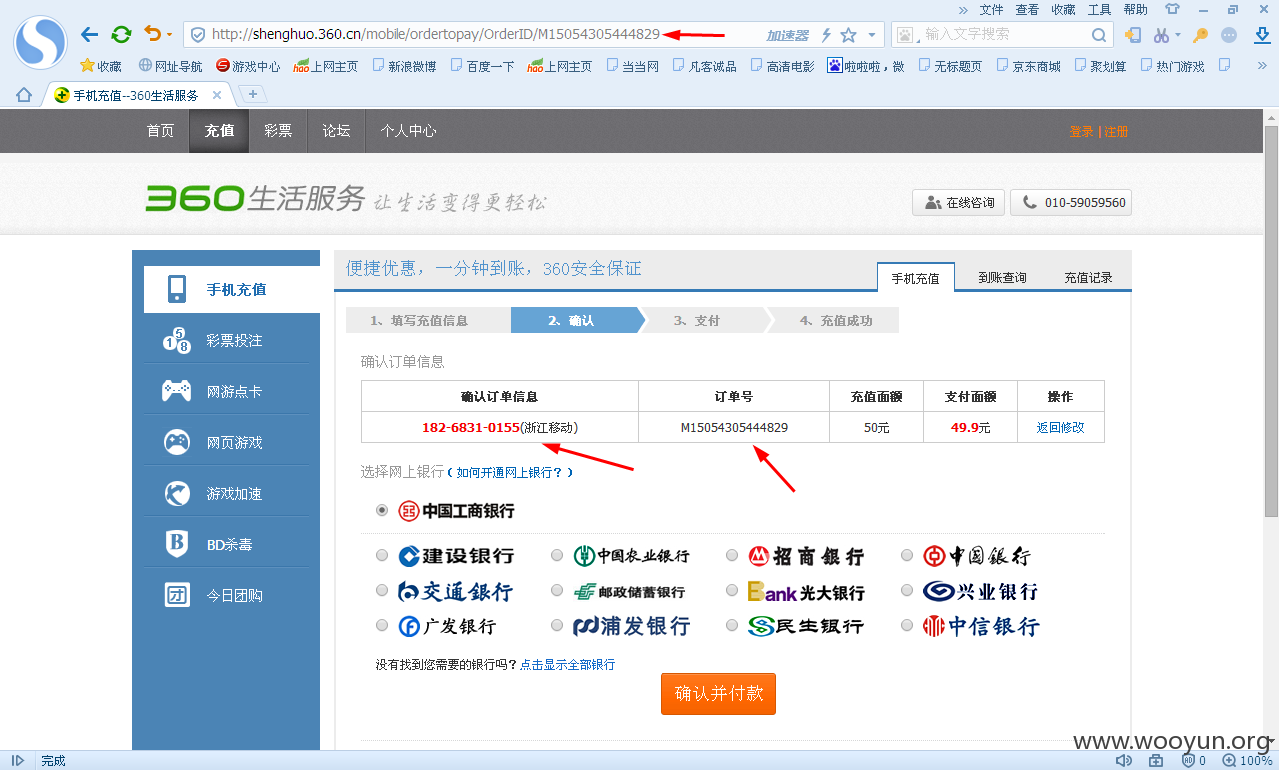Open the screenshot scissors tool
This screenshot has width=1279, height=770.
(x=1160, y=35)
